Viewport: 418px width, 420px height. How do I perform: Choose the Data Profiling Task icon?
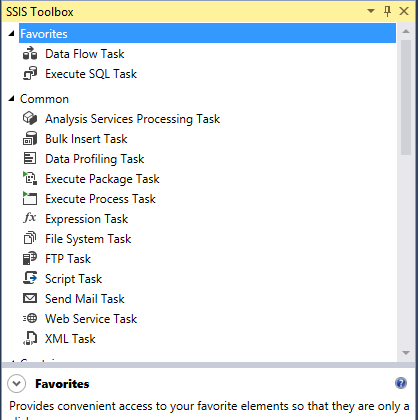30,158
